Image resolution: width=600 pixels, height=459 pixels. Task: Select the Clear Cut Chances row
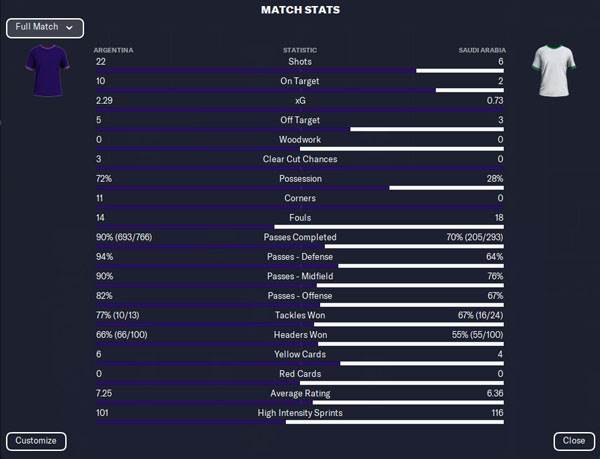(x=299, y=159)
